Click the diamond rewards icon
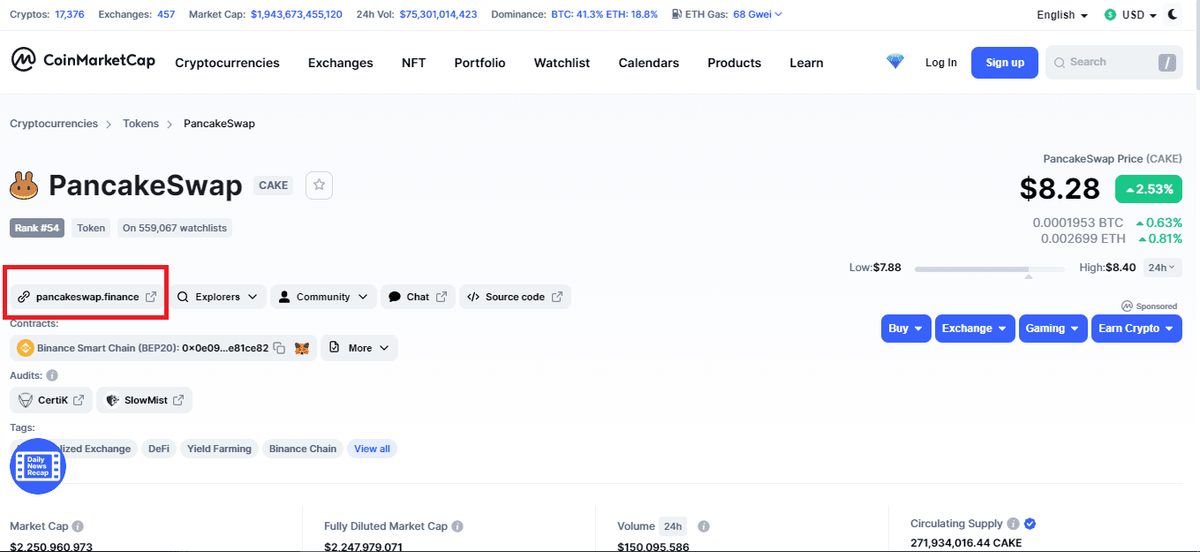1200x552 pixels. coord(895,62)
